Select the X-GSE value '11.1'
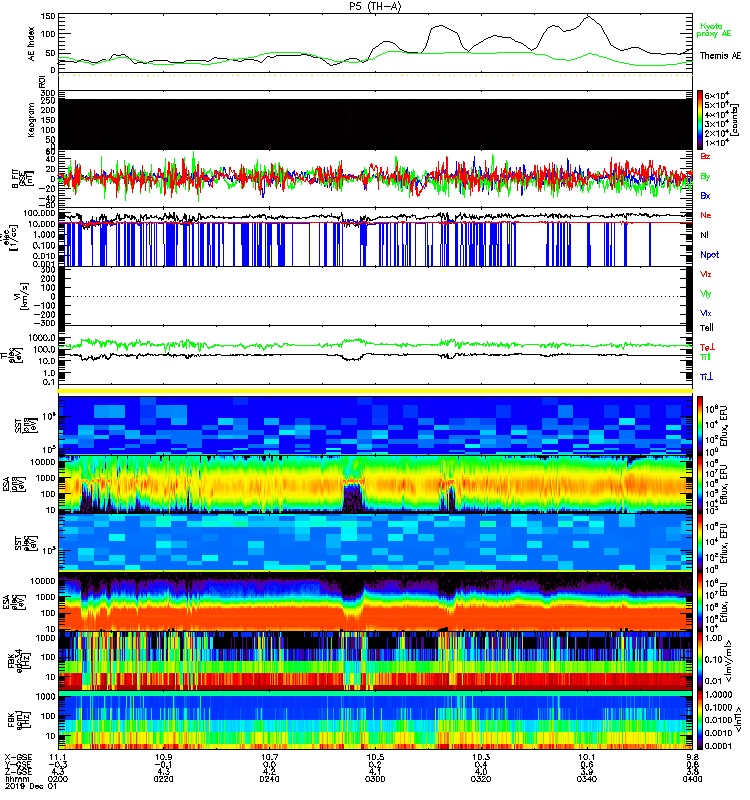Image resolution: width=750 pixels, height=800 pixels. click(58, 757)
